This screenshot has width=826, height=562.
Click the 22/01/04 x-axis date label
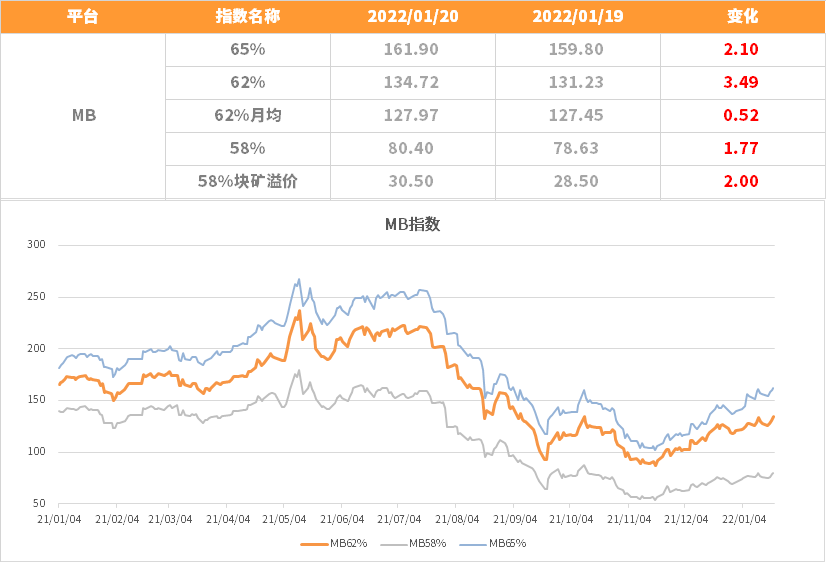pyautogui.click(x=744, y=519)
